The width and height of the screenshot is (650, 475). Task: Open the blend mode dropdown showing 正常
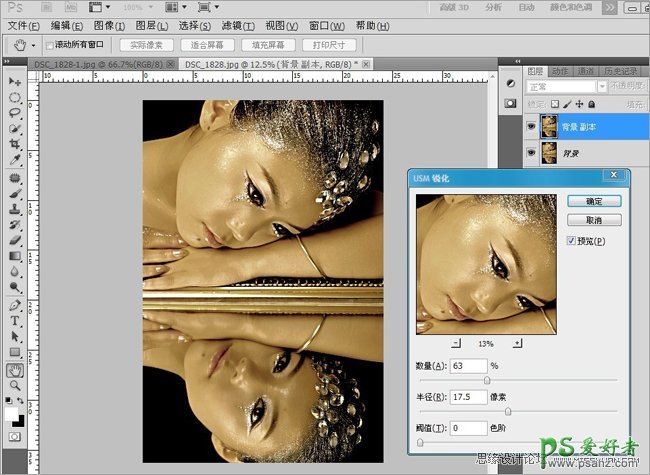(x=565, y=86)
